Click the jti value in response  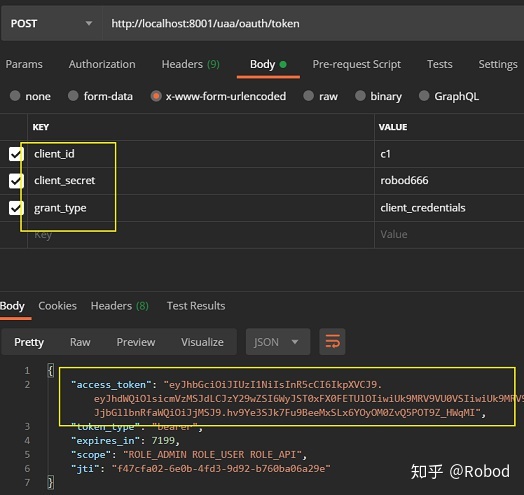[221, 469]
